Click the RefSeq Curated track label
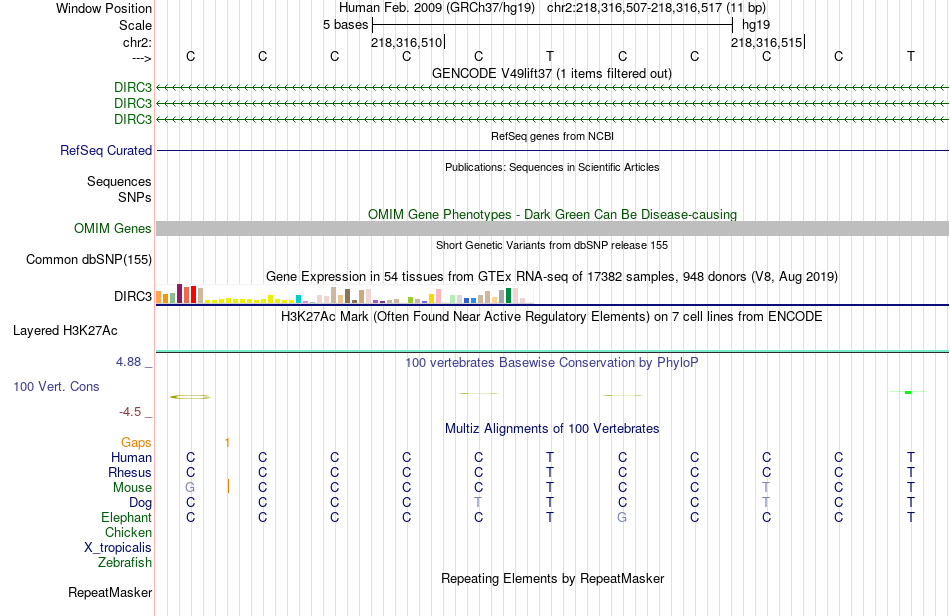Screen dimensions: 950x616 [x=105, y=150]
